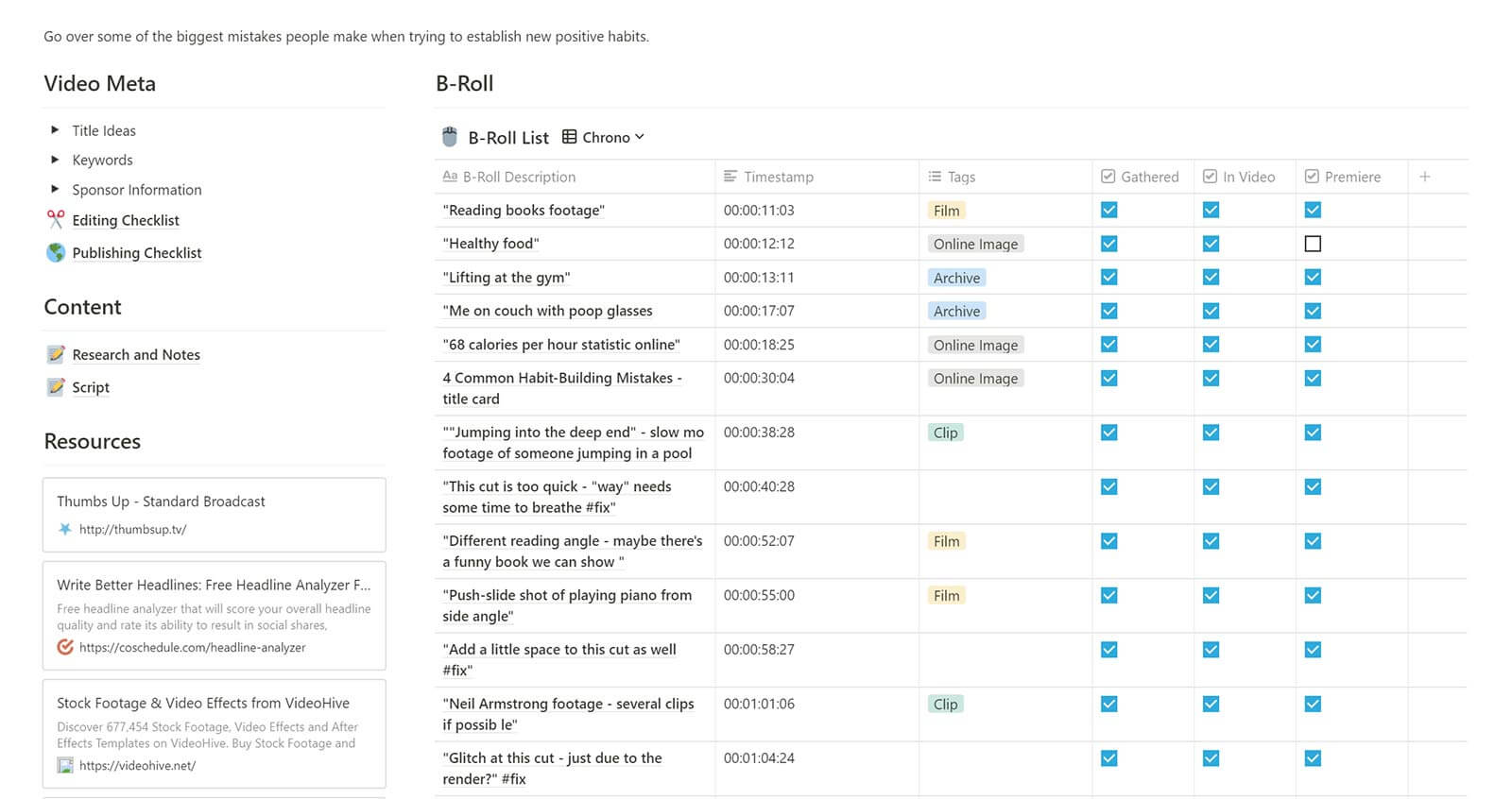Image resolution: width=1512 pixels, height=799 pixels.
Task: Open the Publishing Checklist page link
Action: (x=137, y=252)
